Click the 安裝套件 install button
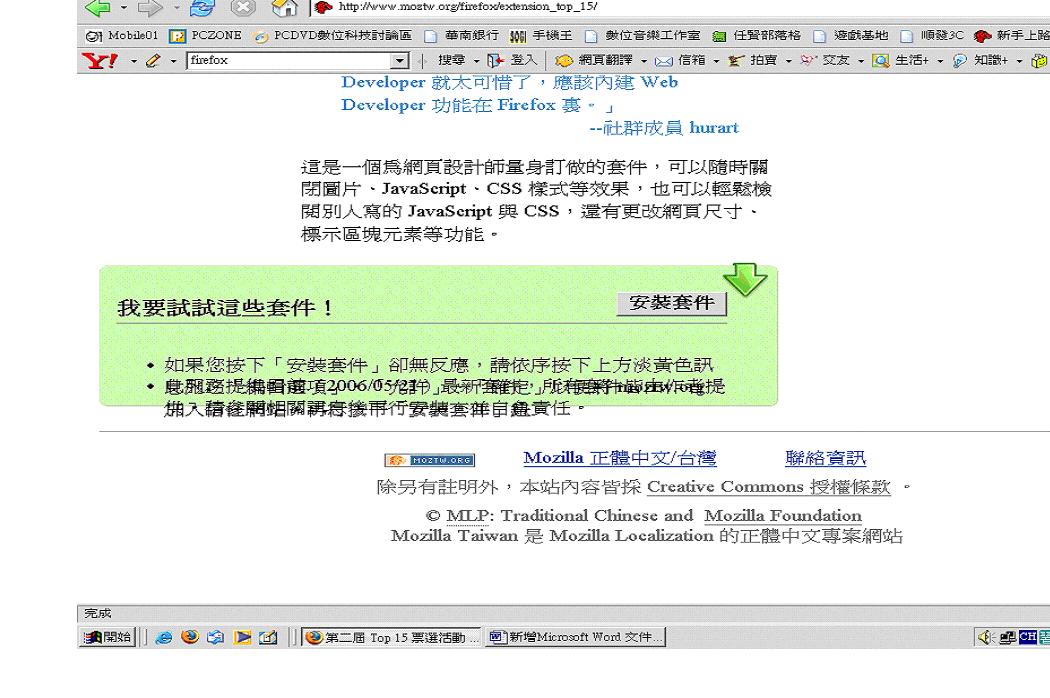Screen dimensions: 1050x698 (672, 303)
